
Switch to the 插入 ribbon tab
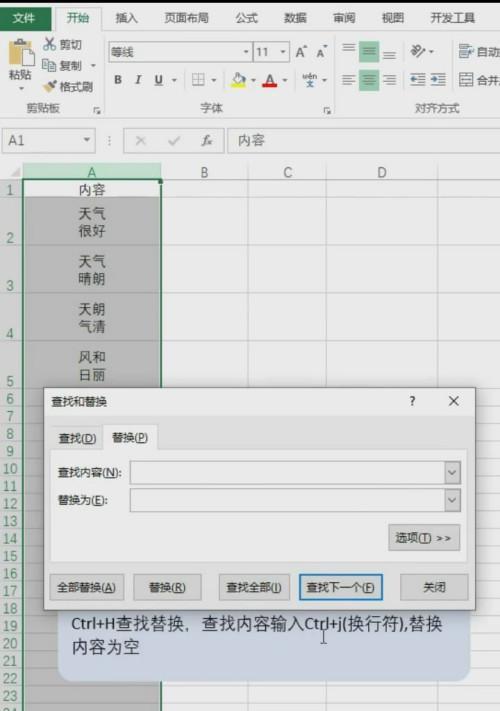(x=126, y=18)
